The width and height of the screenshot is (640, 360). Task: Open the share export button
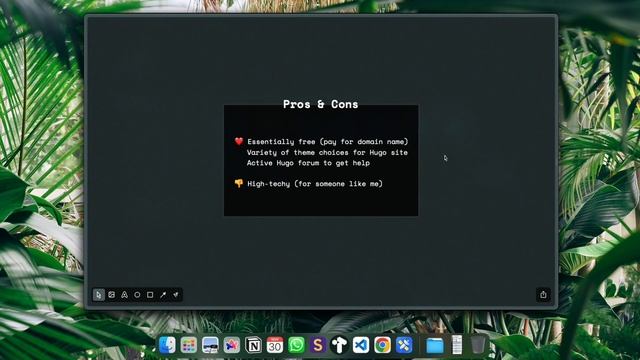[543, 295]
